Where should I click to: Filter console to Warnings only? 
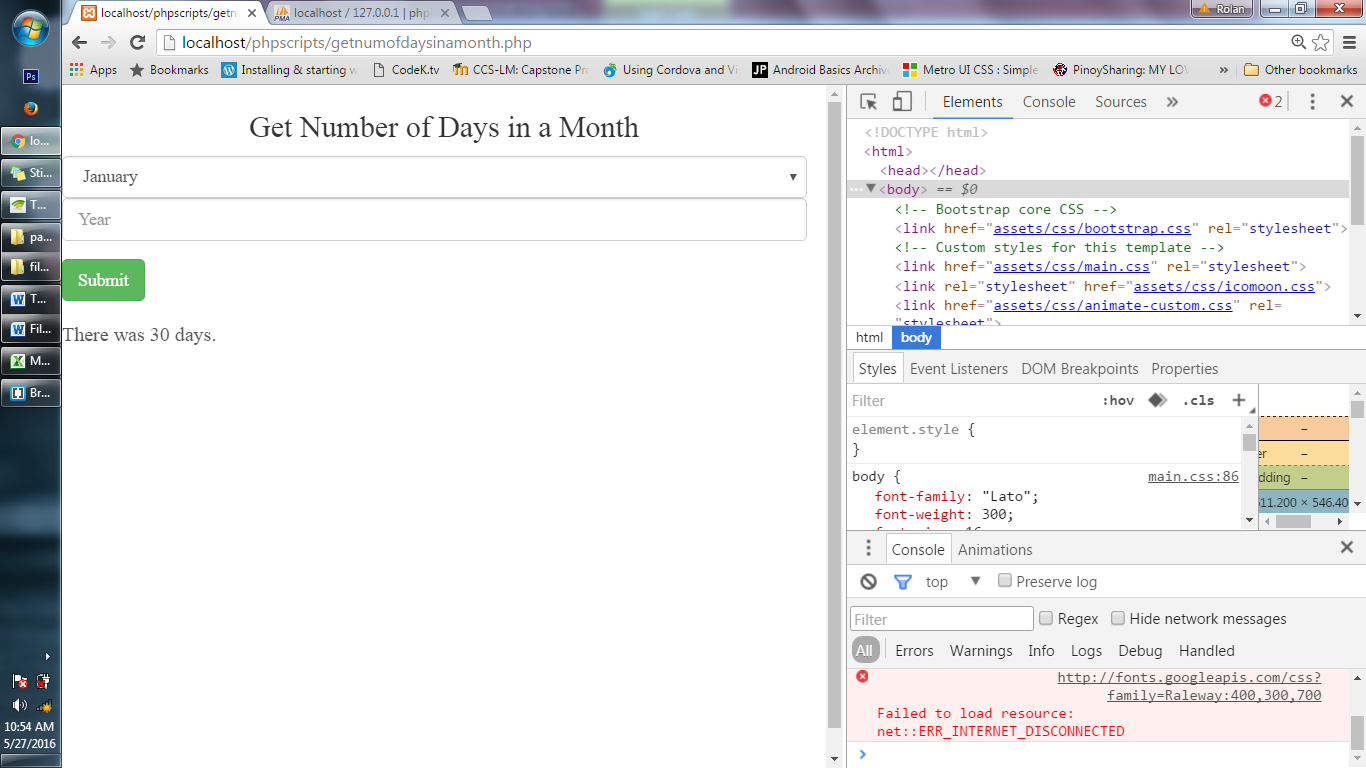pyautogui.click(x=981, y=650)
